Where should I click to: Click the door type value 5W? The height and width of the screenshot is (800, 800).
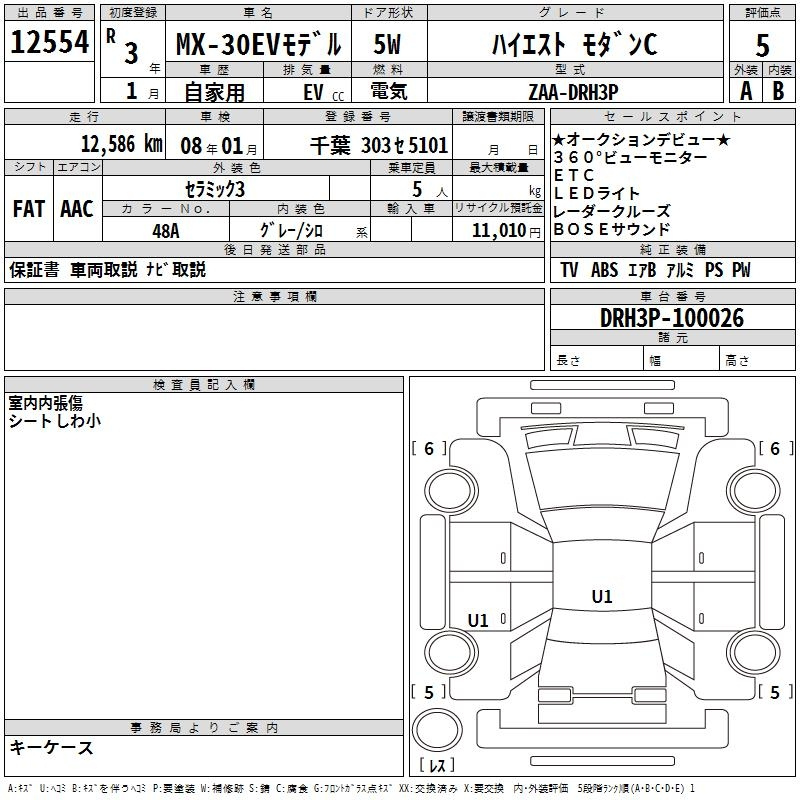pyautogui.click(x=387, y=44)
